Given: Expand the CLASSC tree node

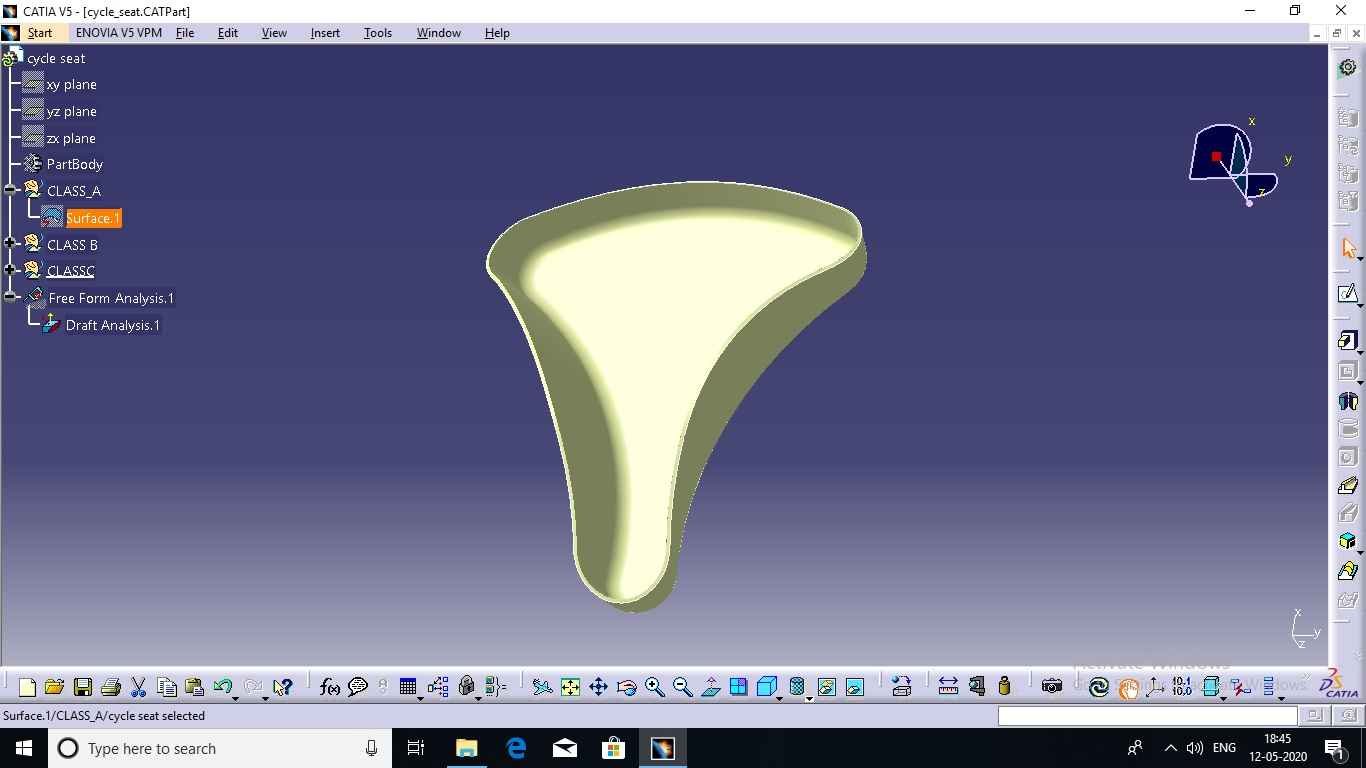Looking at the screenshot, I should click(x=11, y=270).
